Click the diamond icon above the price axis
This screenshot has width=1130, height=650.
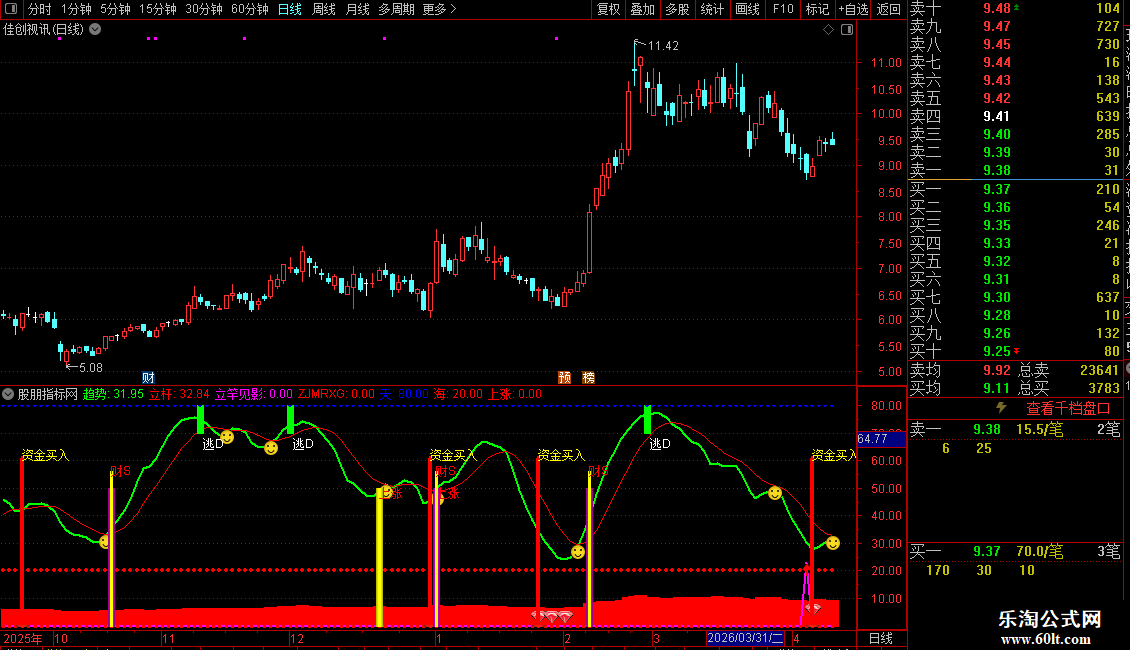coord(829,30)
